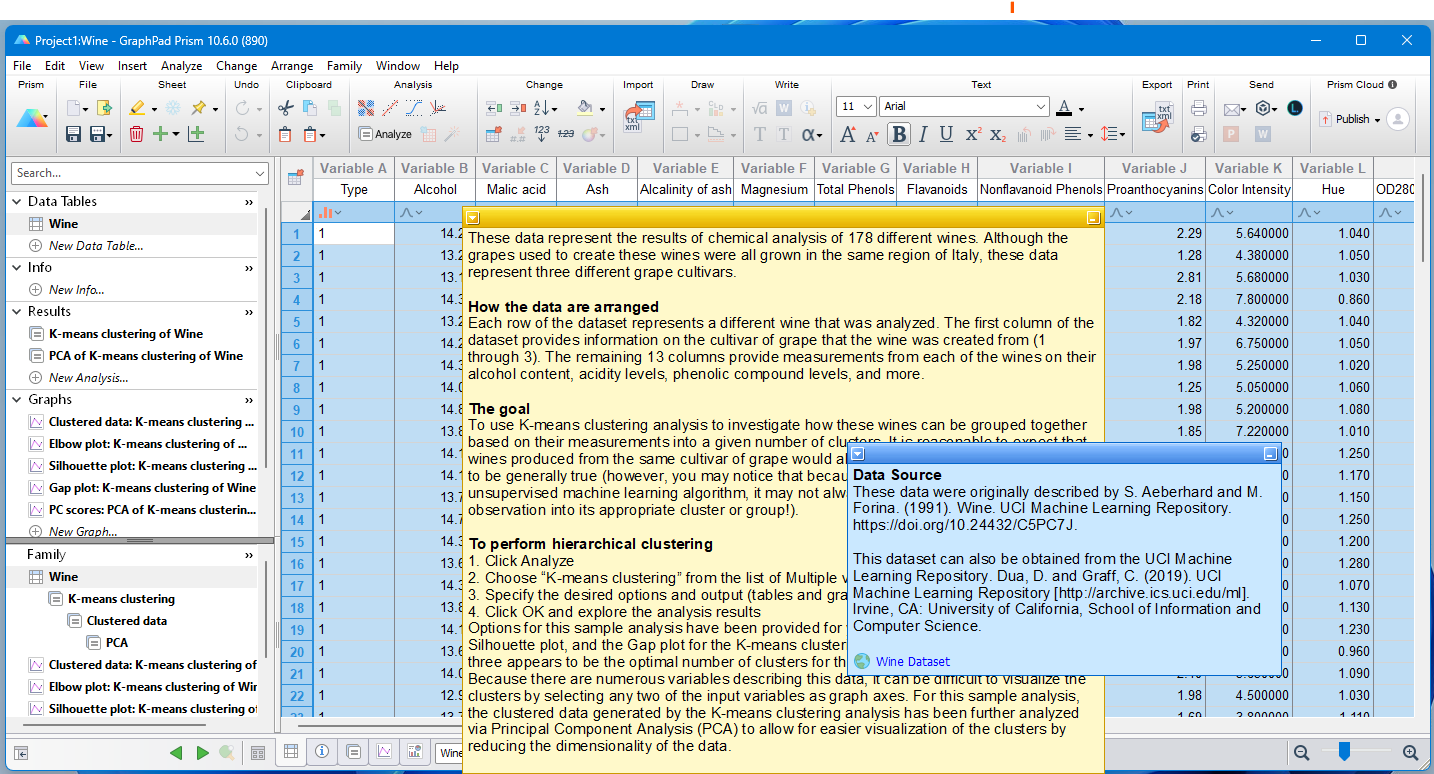
Task: Minimize the blue Data Source note
Action: tap(1270, 454)
